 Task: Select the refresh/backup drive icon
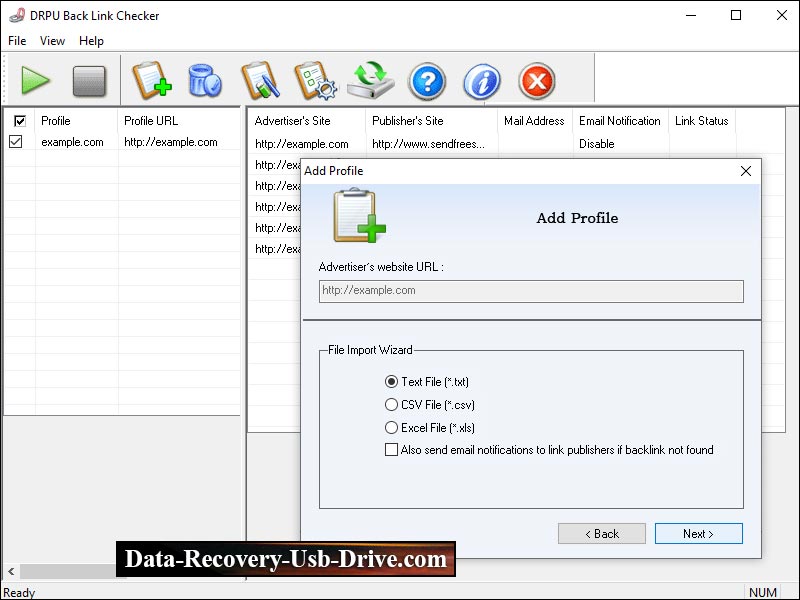pyautogui.click(x=370, y=81)
